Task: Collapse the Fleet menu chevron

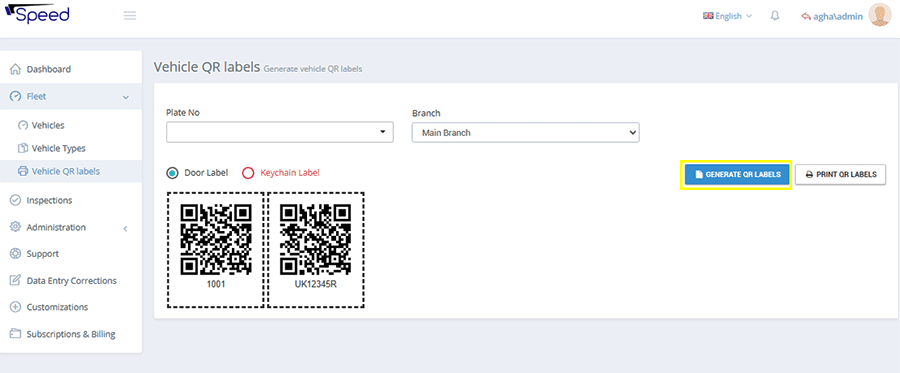Action: pyautogui.click(x=126, y=97)
